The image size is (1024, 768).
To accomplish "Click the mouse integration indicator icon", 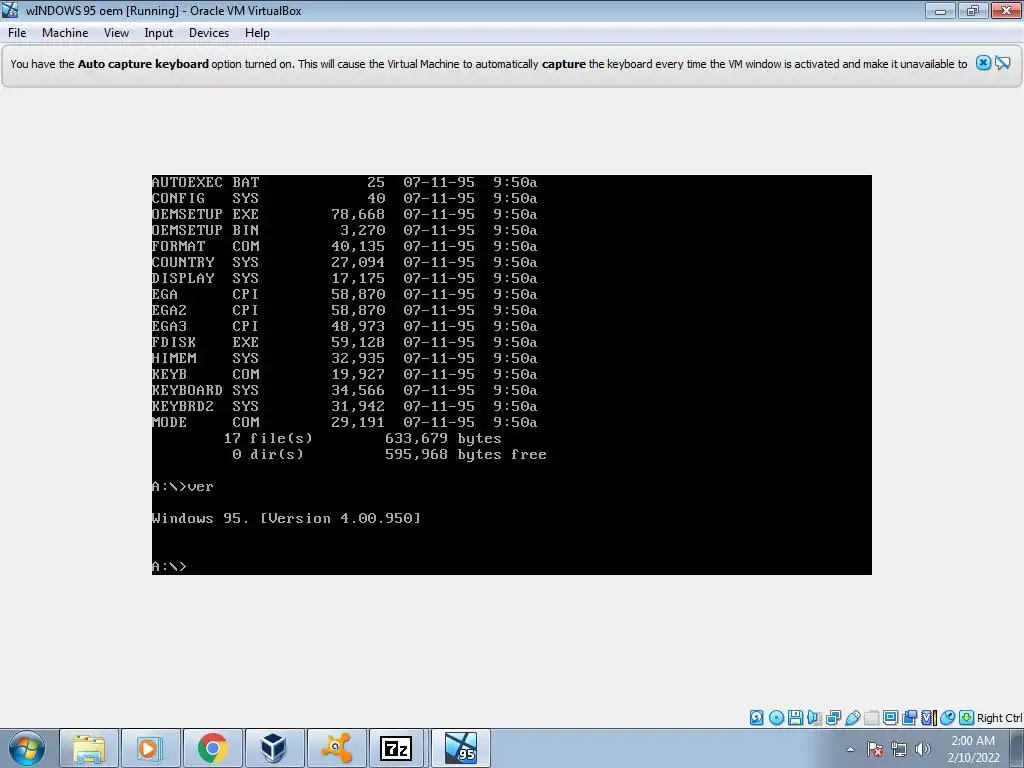I will click(x=948, y=718).
